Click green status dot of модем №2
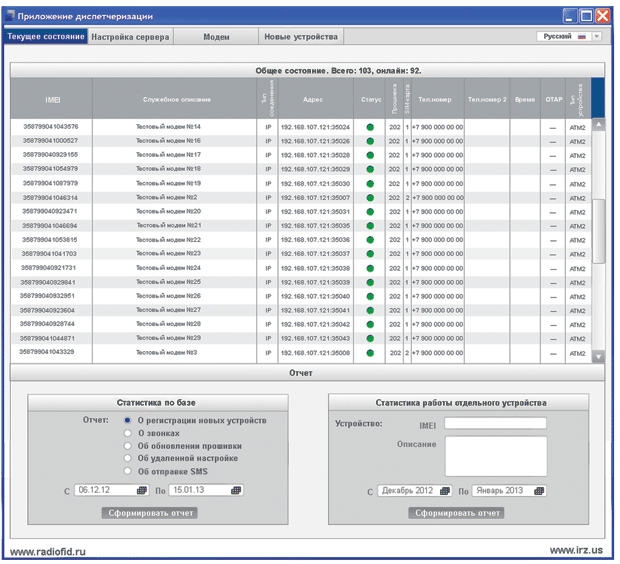 [370, 197]
